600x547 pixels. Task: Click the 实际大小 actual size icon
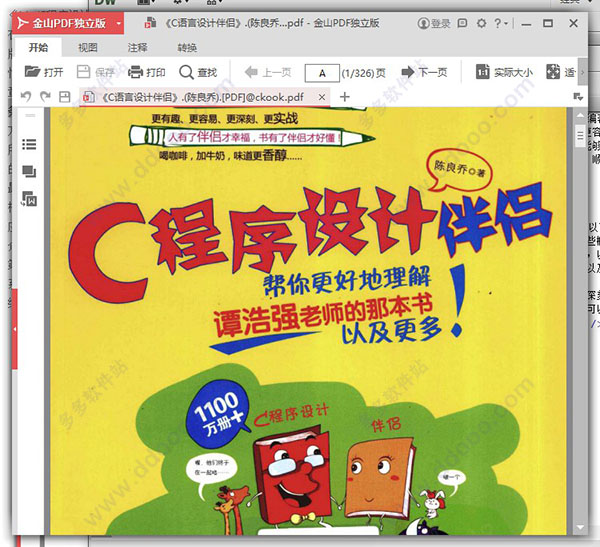tap(482, 72)
